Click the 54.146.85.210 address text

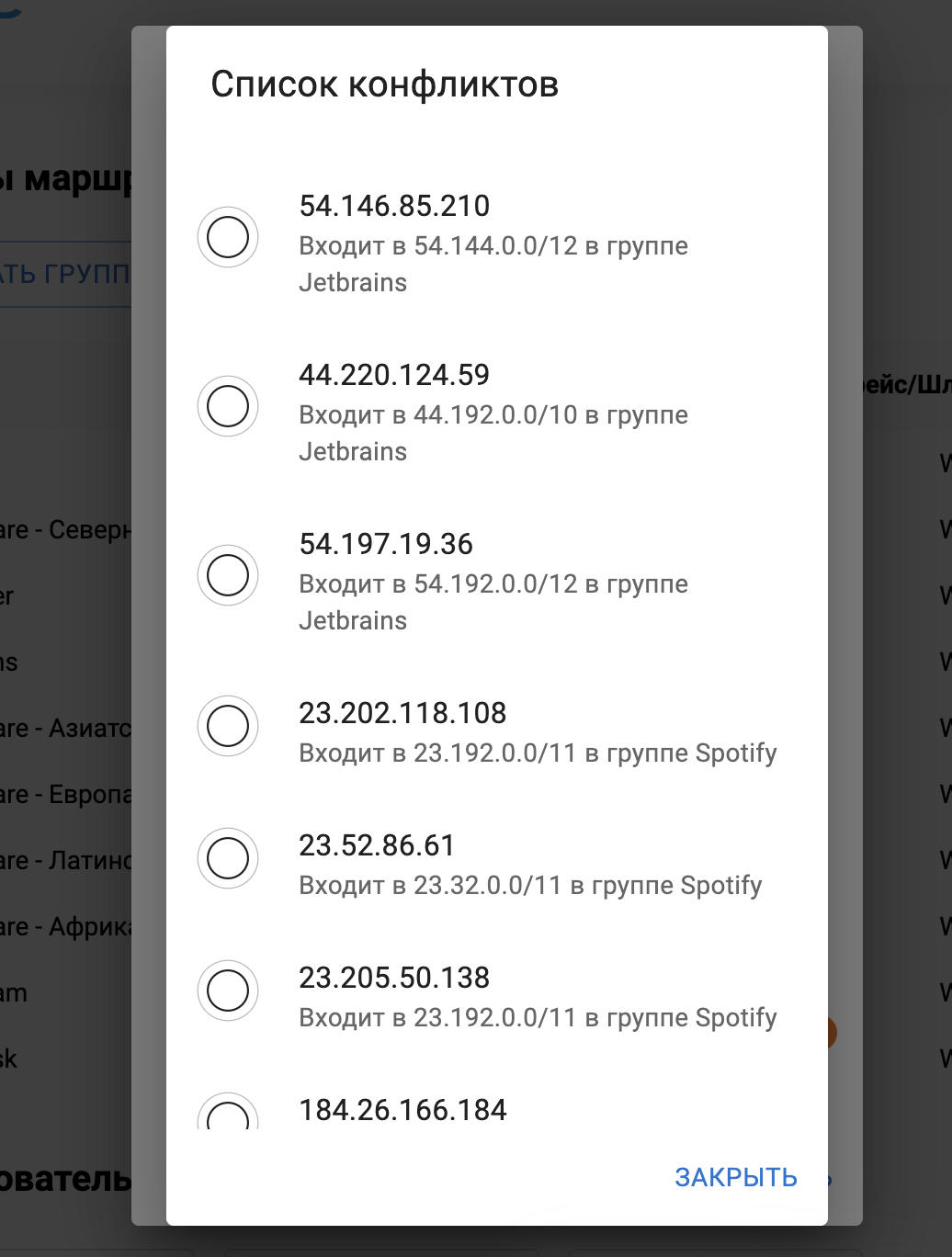[394, 206]
